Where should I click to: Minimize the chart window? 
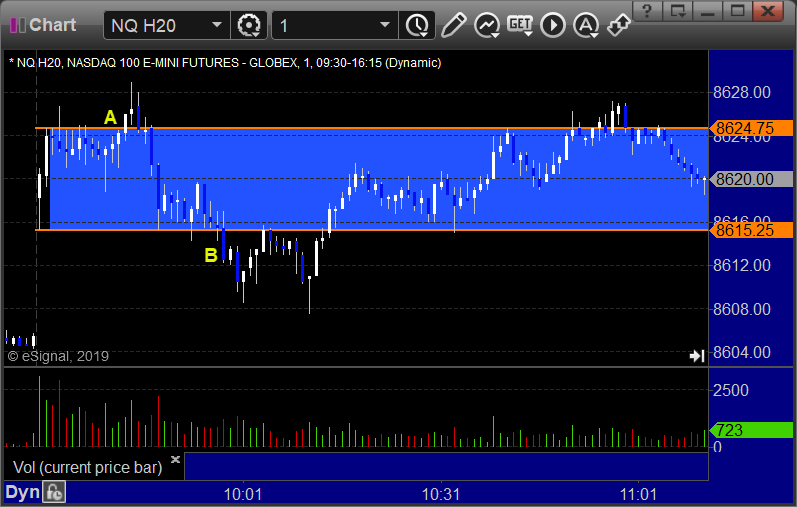tap(708, 10)
